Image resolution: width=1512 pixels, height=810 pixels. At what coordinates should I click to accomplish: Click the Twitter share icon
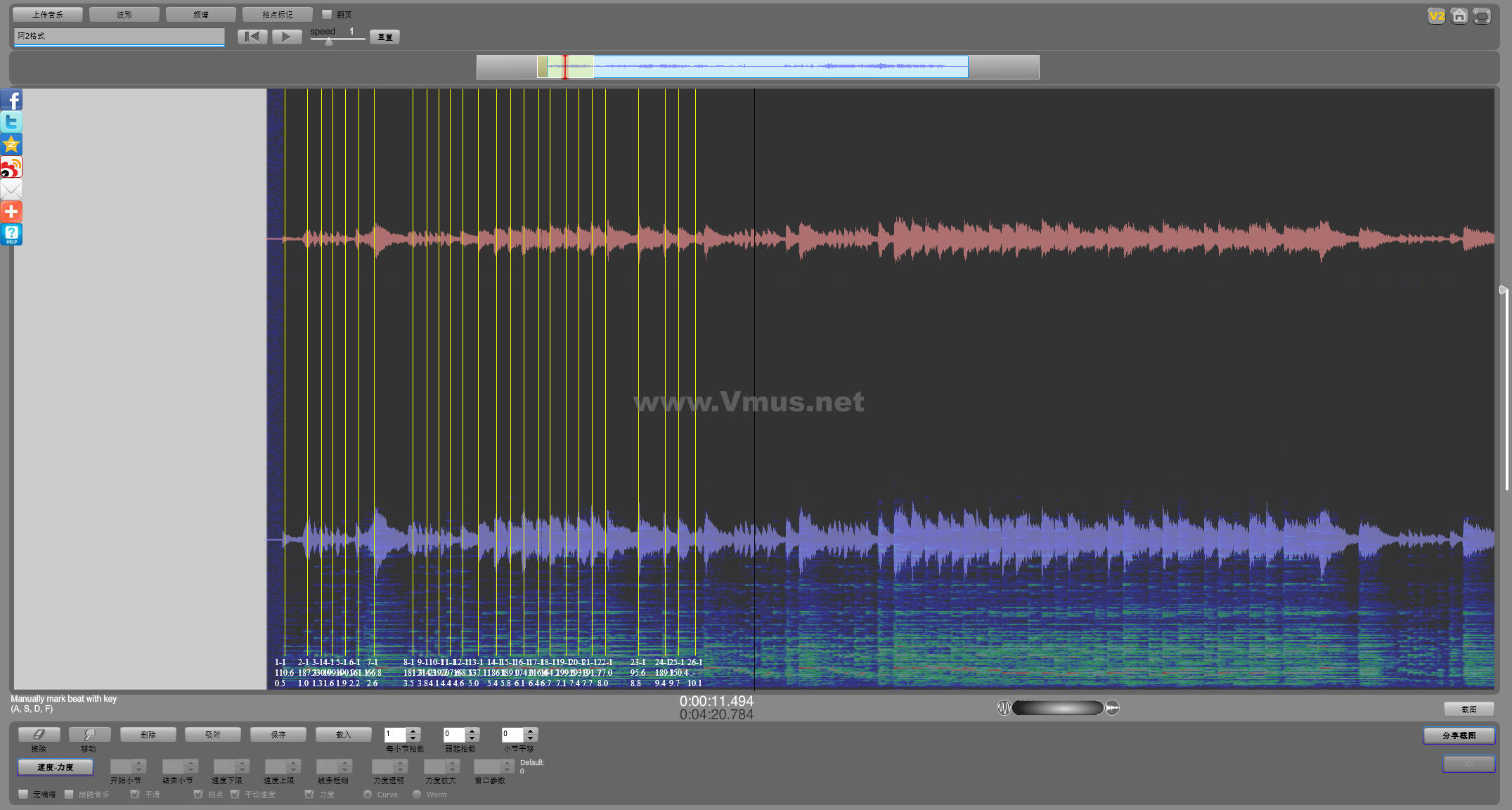pyautogui.click(x=11, y=122)
